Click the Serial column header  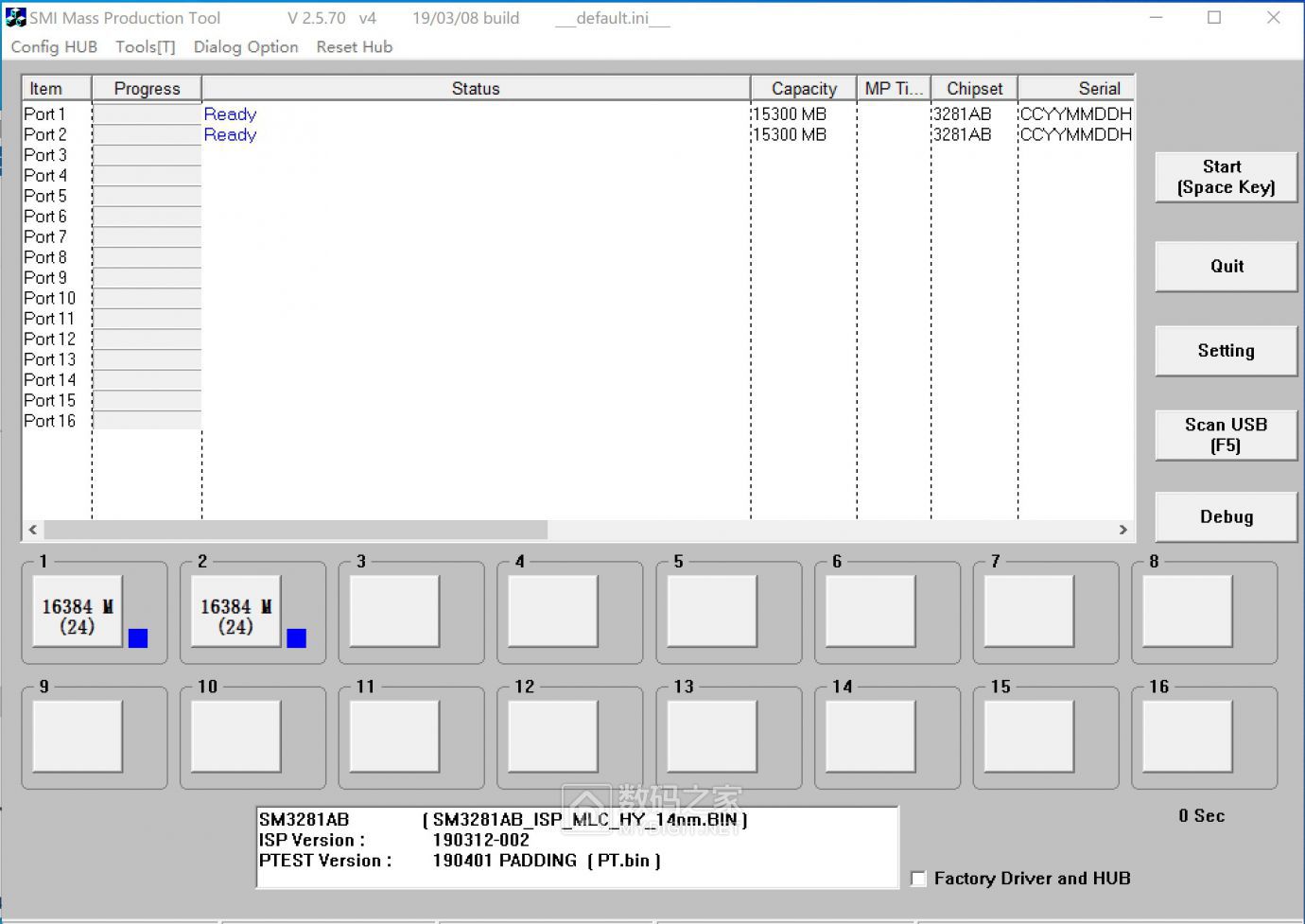click(x=1076, y=88)
